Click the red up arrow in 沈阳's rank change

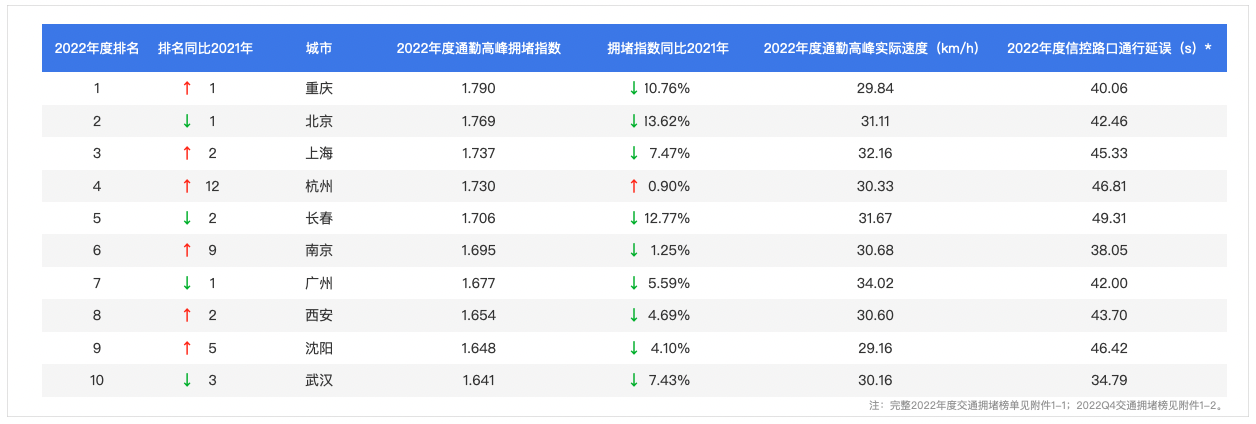[187, 348]
